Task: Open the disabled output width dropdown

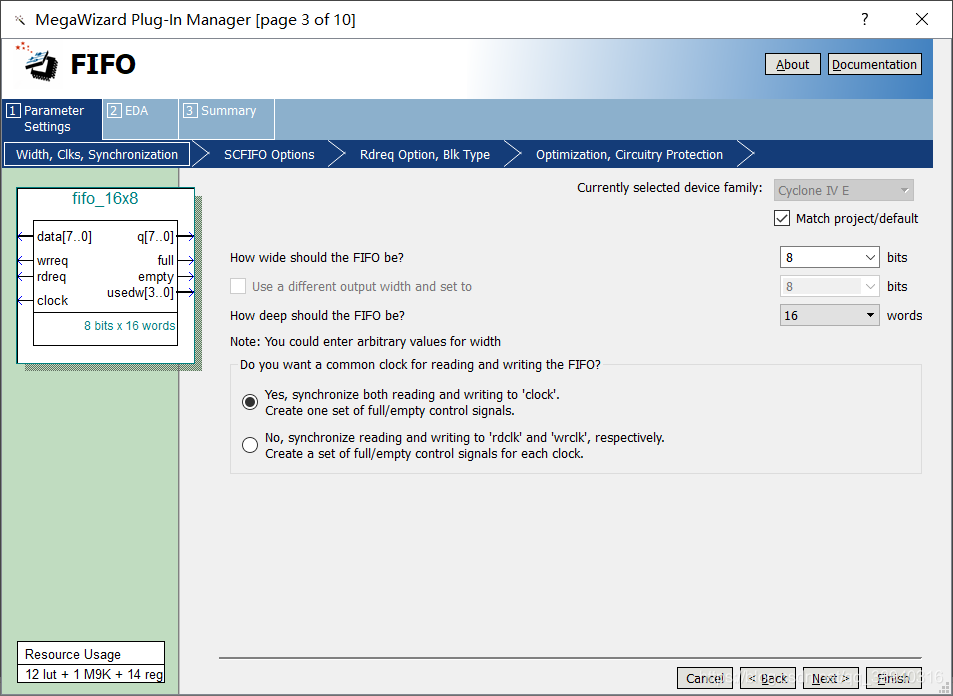Action: pos(830,286)
